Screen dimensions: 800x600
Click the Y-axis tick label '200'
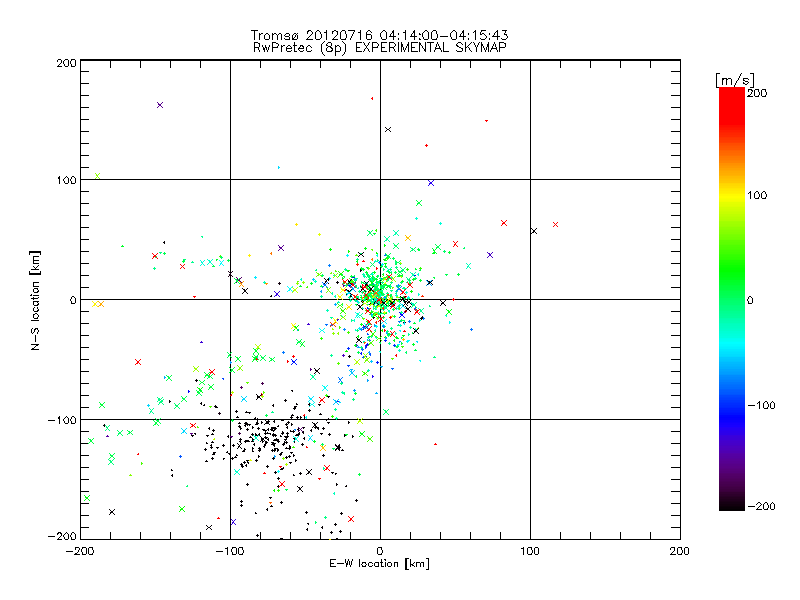click(66, 63)
